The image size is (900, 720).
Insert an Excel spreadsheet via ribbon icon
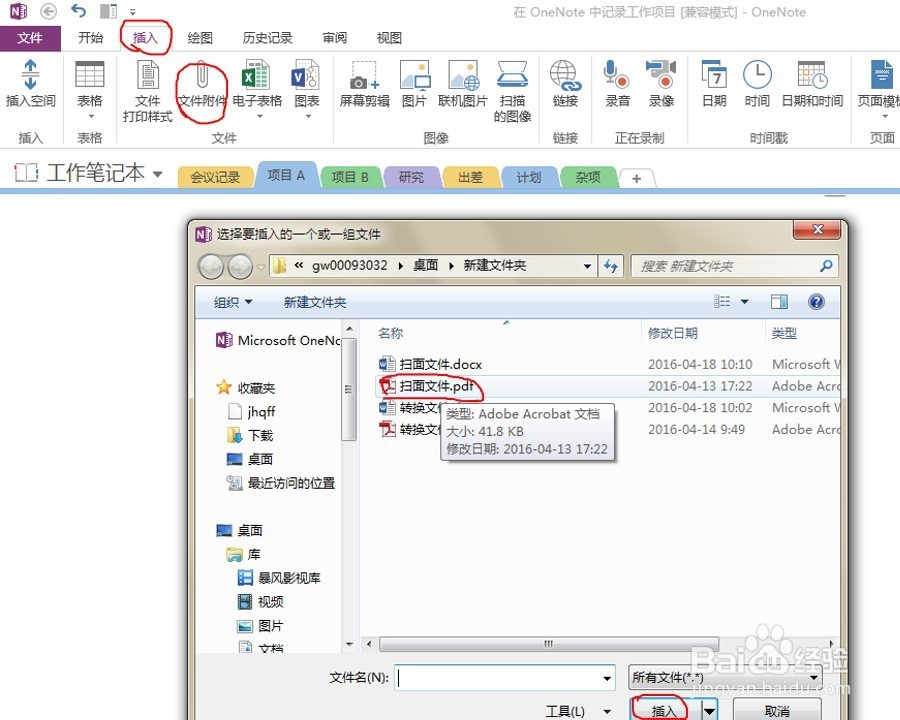pyautogui.click(x=255, y=75)
